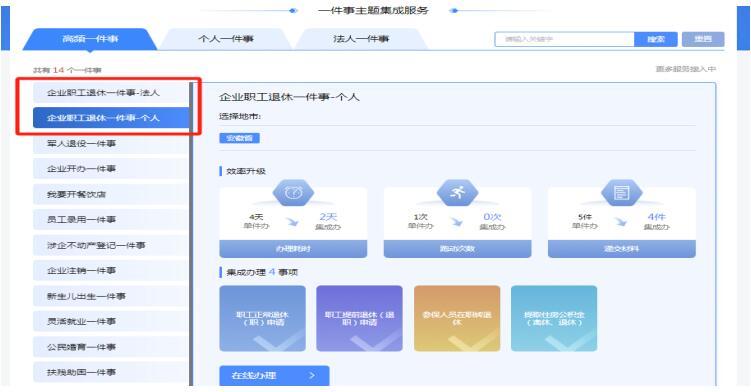Viewport: 751px width, 392px height.
Task: Open the 职工提前退休（退职）申请 tile
Action: point(360,319)
